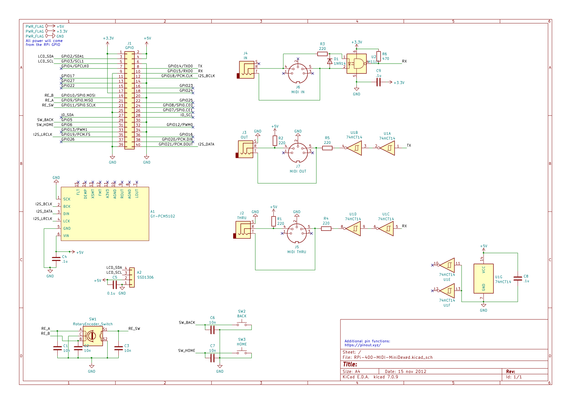Select resistor R4 before inverter U1D
This screenshot has height=404, width=571.
pos(326,228)
